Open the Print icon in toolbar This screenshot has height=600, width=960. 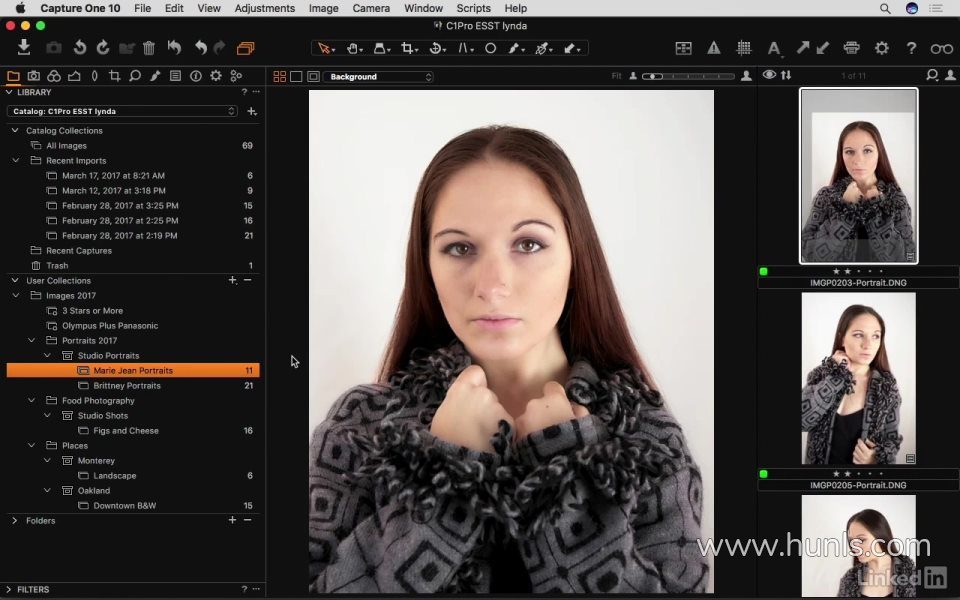tap(851, 48)
